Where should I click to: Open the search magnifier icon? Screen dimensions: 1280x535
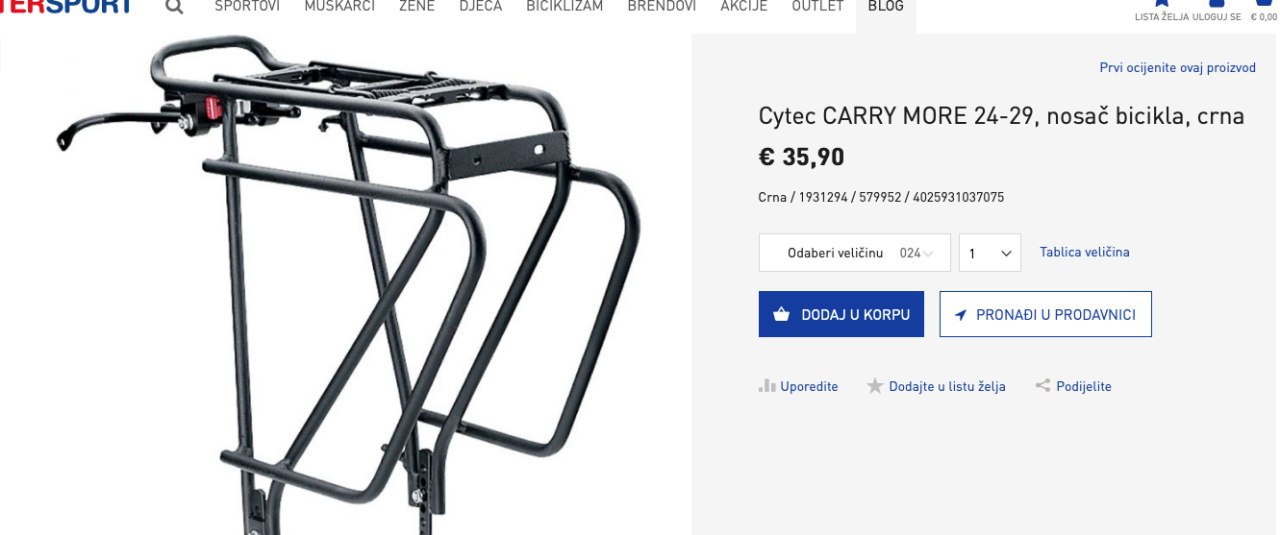[x=174, y=6]
